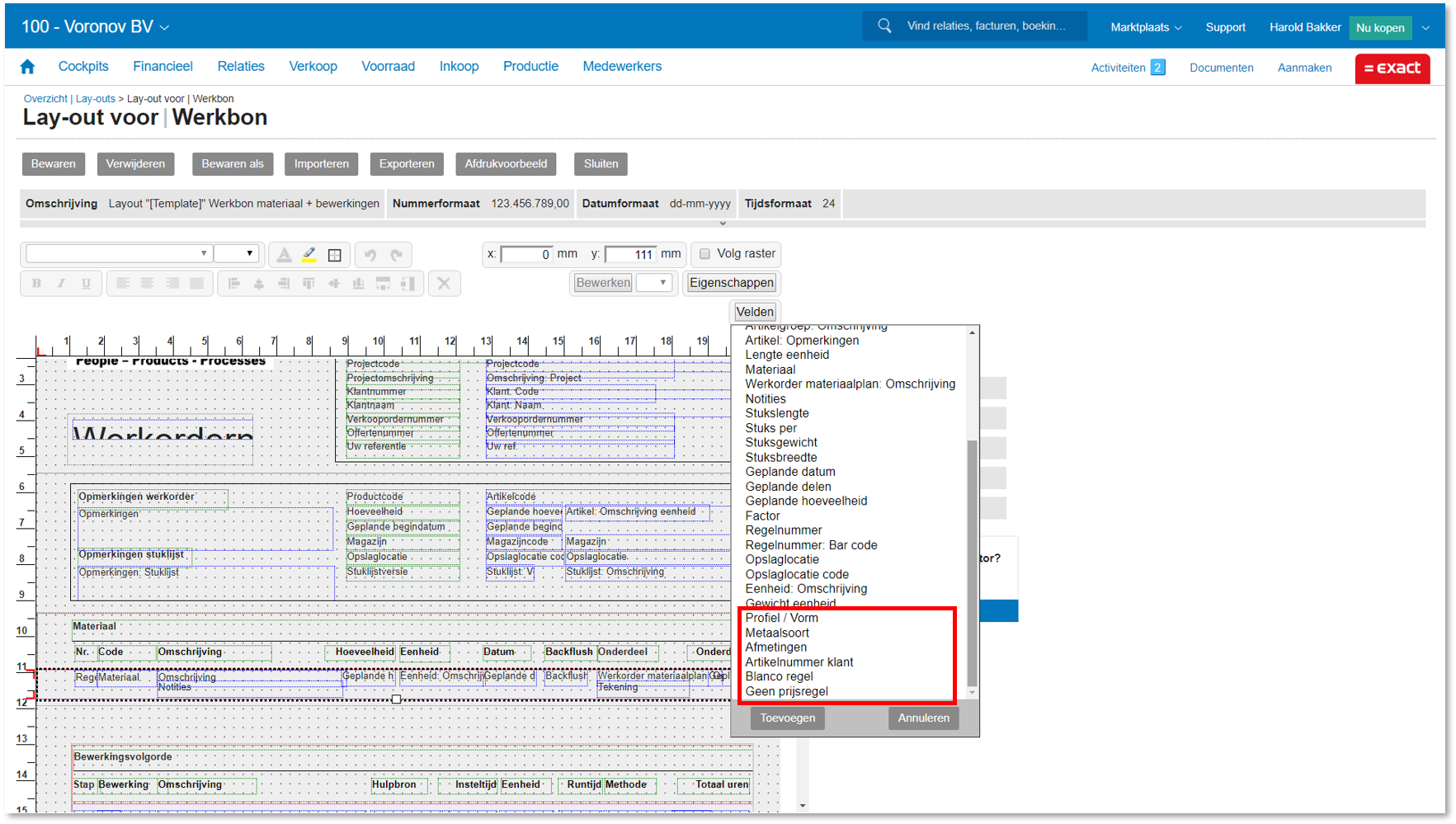Viewport: 1456px width, 824px height.
Task: Click the search magnifier icon
Action: coord(884,26)
